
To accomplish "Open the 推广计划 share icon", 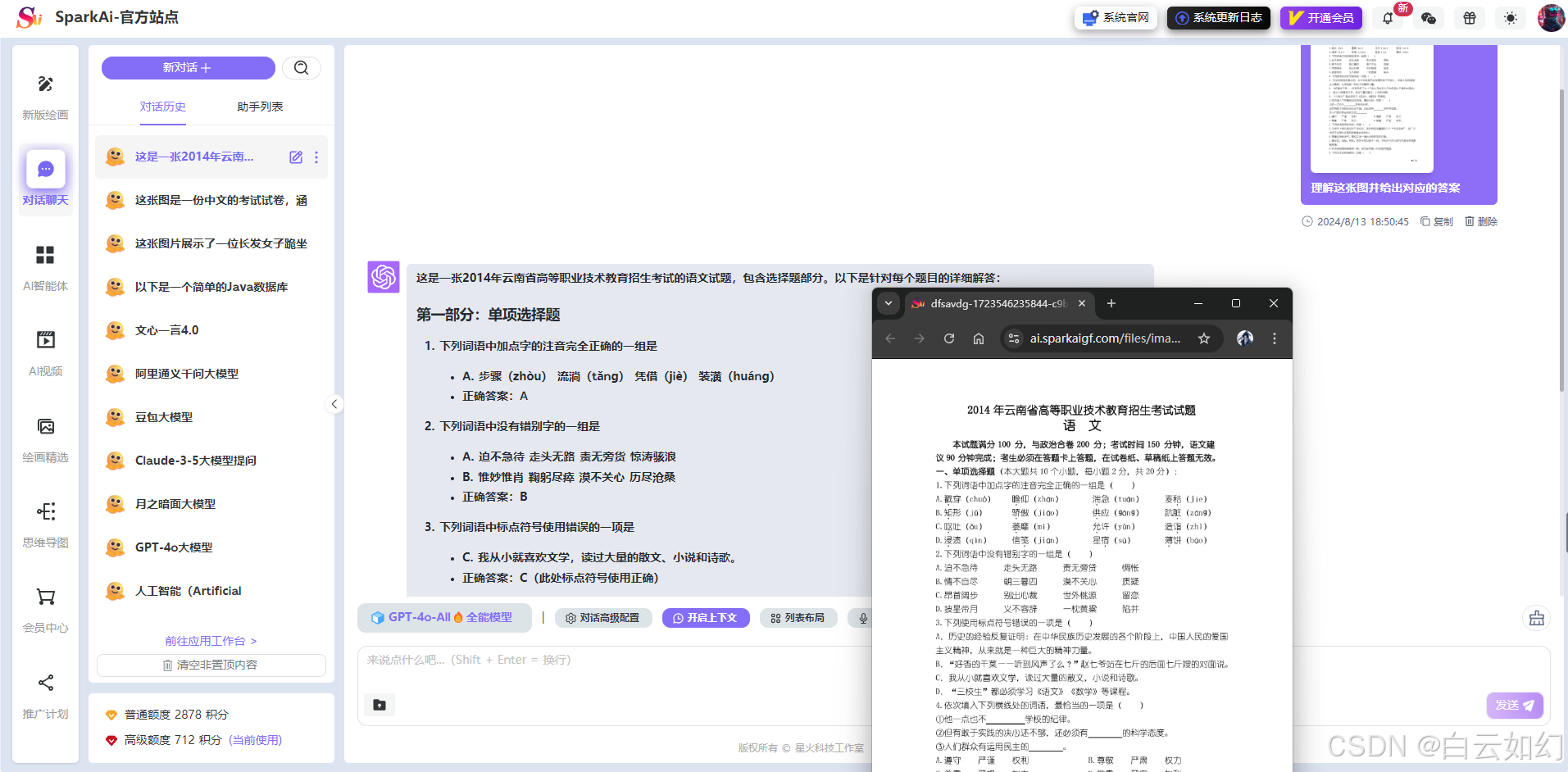I will (46, 683).
